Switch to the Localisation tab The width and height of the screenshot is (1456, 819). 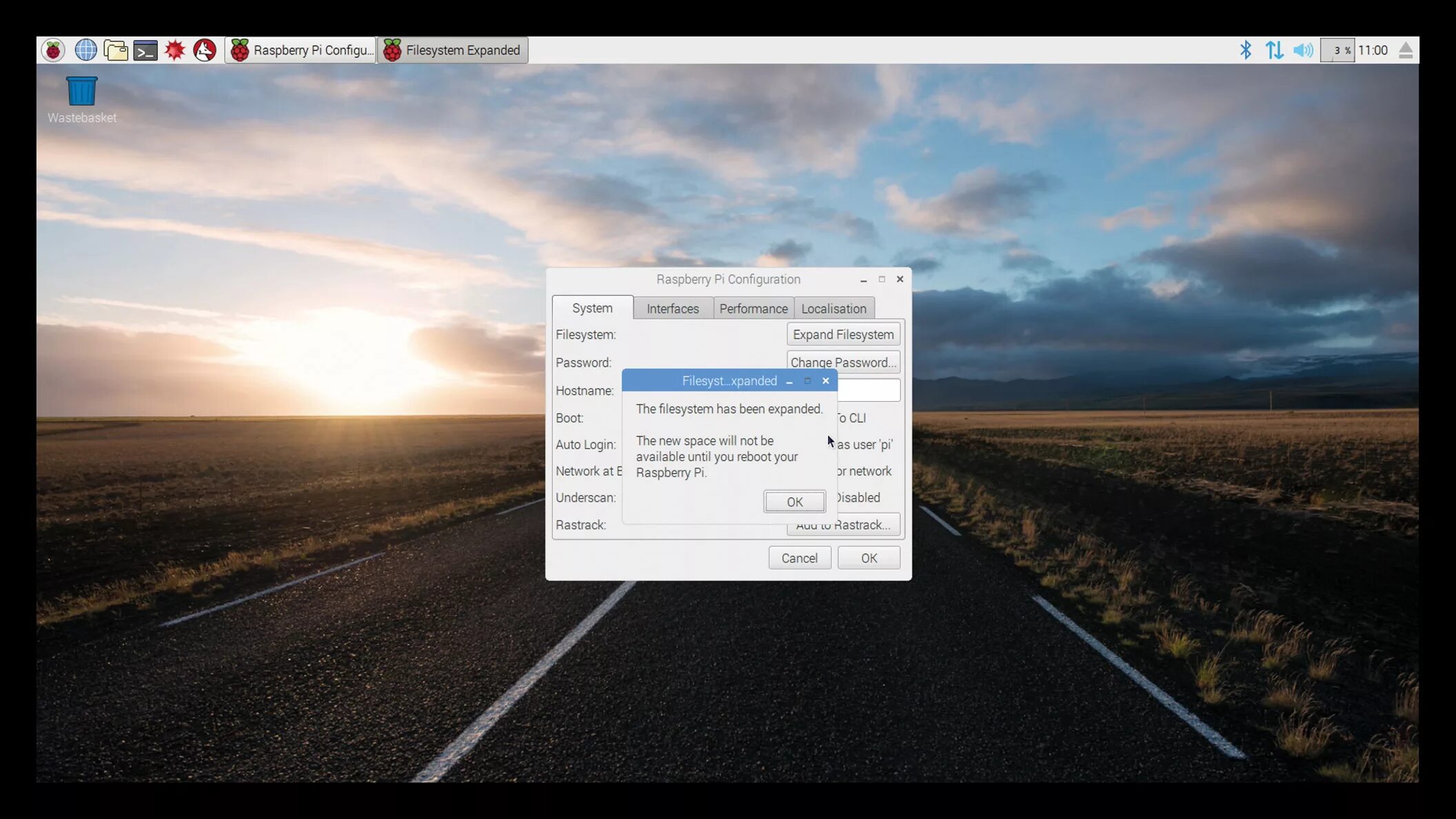point(833,308)
